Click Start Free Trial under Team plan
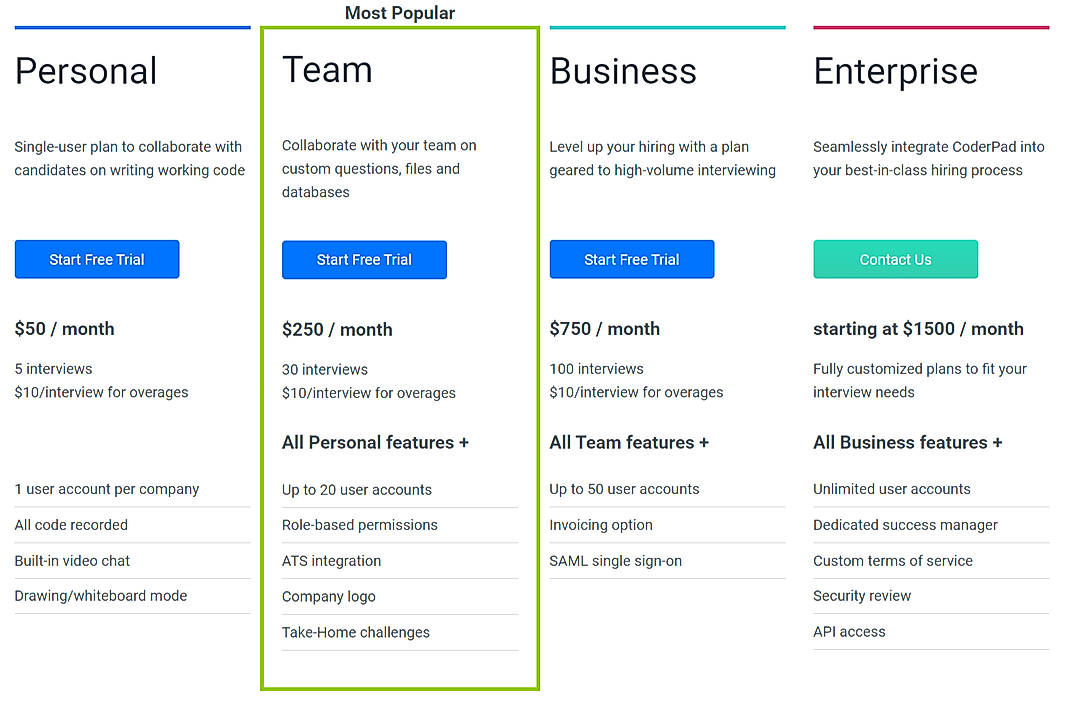The height and width of the screenshot is (702, 1070). [x=364, y=259]
